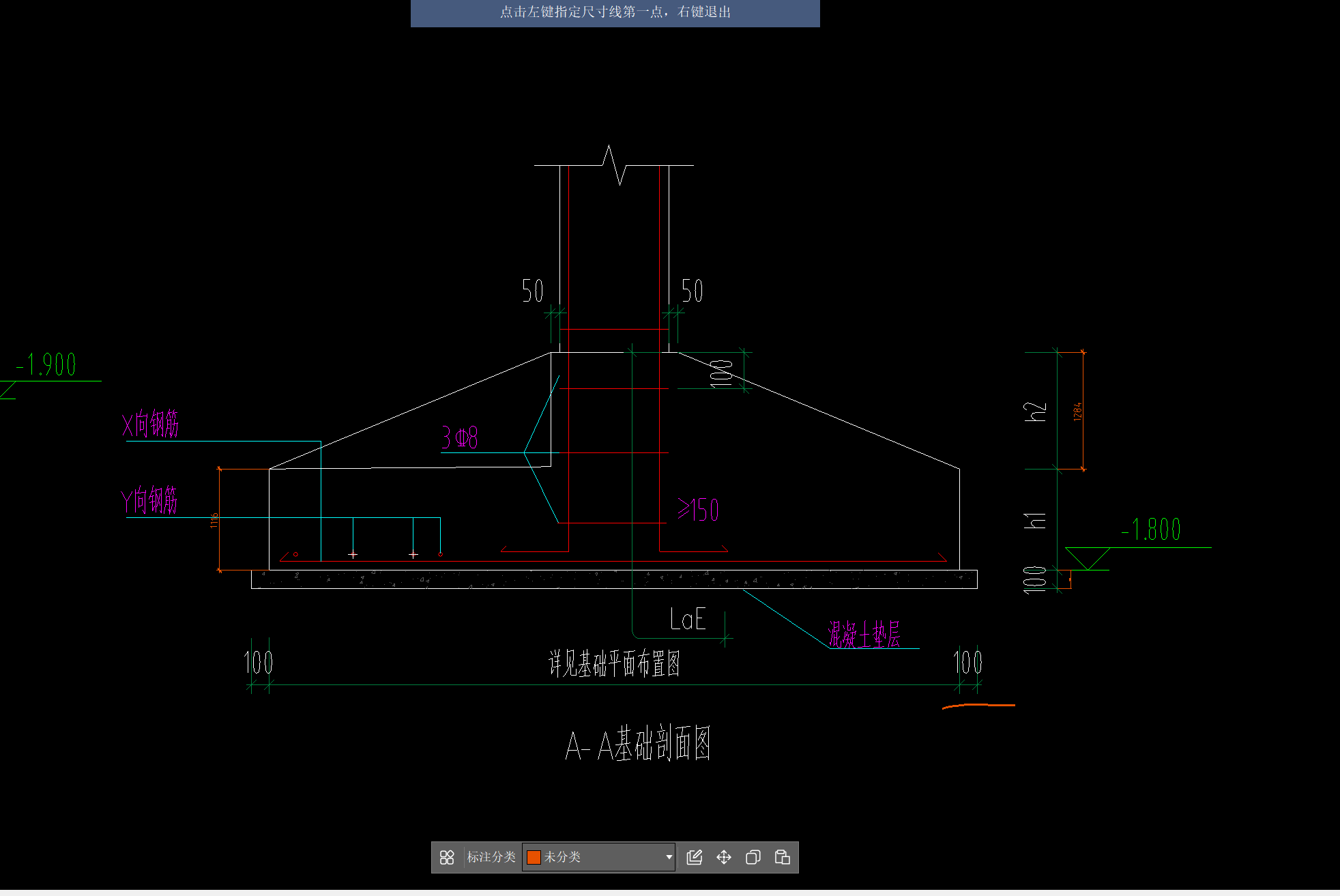Open the annotation category grid icon
Viewport: 1340px width, 896px height.
coord(447,857)
